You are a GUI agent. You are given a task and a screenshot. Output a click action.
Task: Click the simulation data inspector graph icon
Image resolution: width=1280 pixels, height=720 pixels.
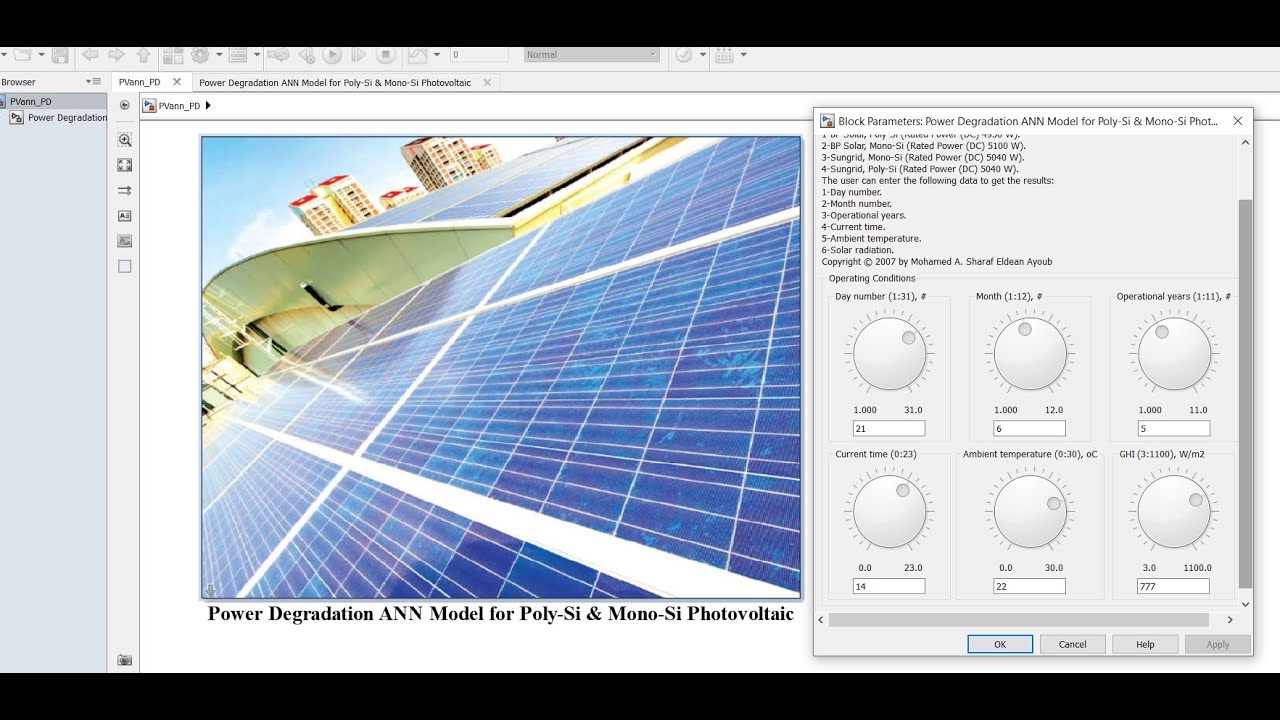pos(417,55)
